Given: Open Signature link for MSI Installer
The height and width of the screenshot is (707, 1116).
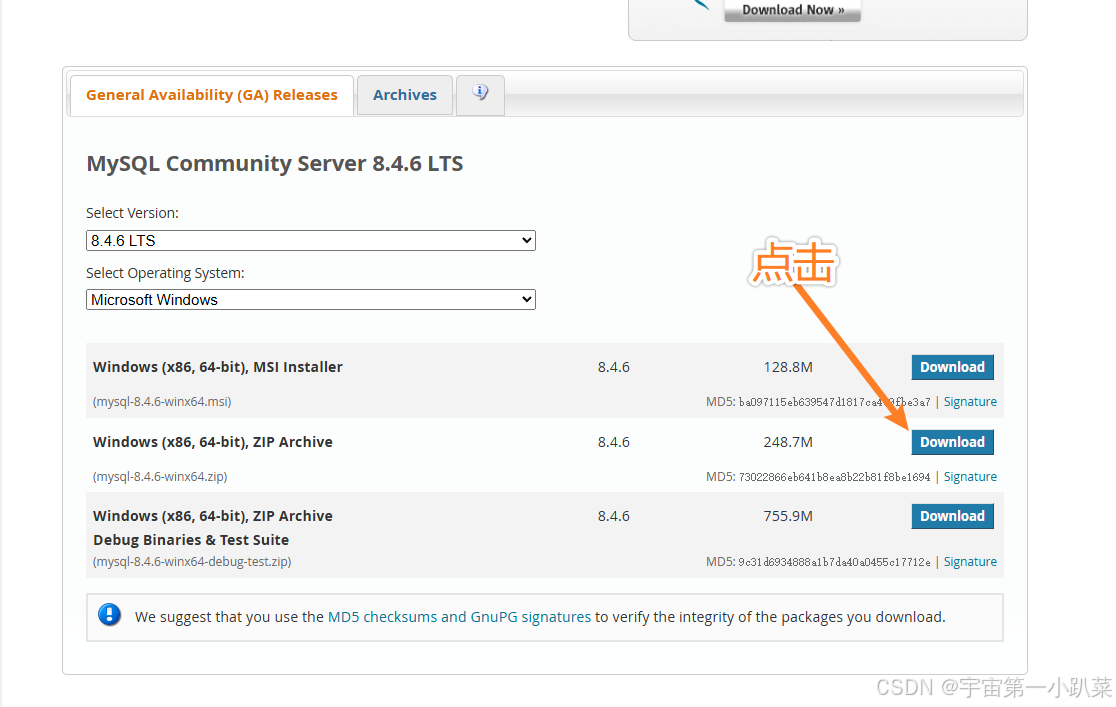Looking at the screenshot, I should click(x=970, y=402).
